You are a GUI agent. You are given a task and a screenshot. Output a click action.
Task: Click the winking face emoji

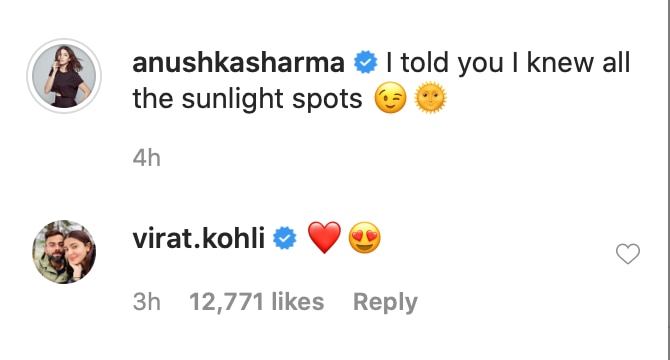point(390,98)
